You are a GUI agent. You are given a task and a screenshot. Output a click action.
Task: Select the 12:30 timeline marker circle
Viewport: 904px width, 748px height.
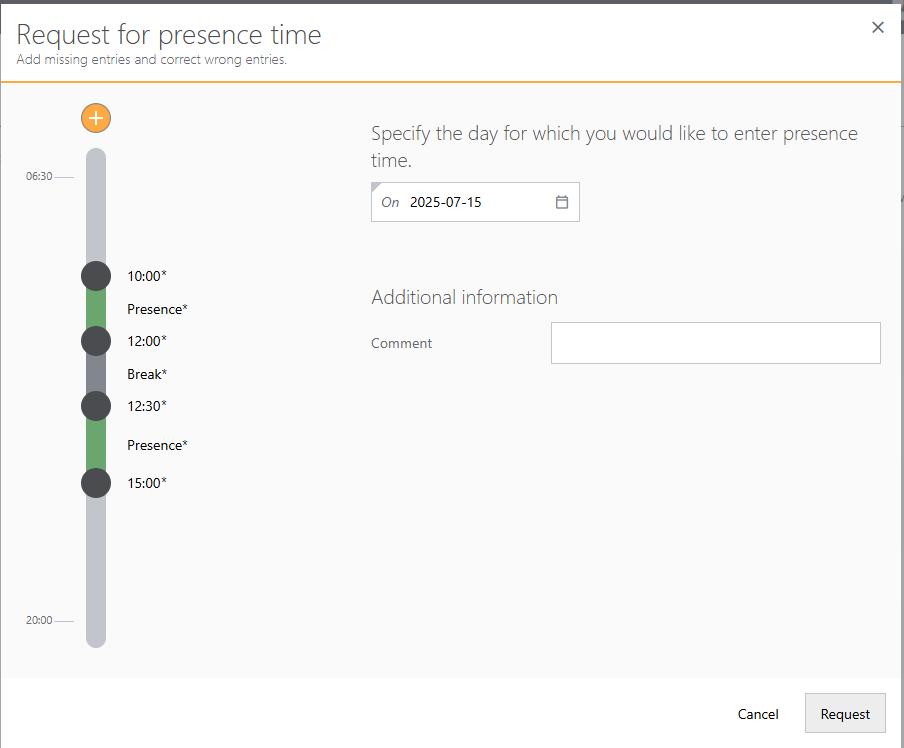point(96,406)
